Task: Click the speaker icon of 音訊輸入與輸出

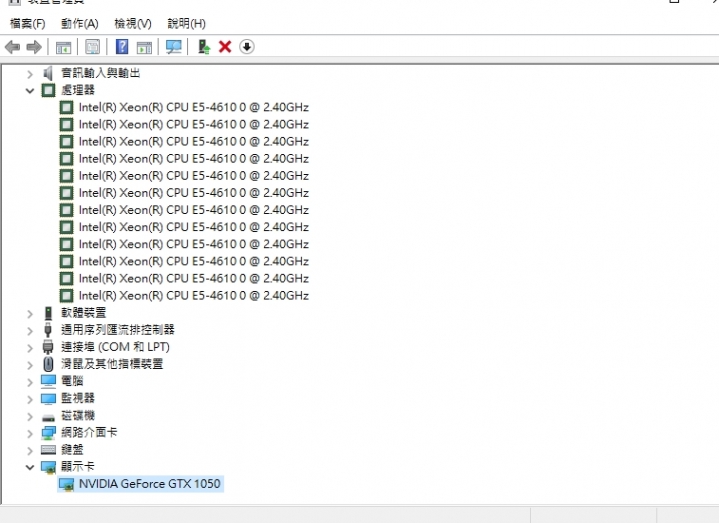Action: point(48,73)
